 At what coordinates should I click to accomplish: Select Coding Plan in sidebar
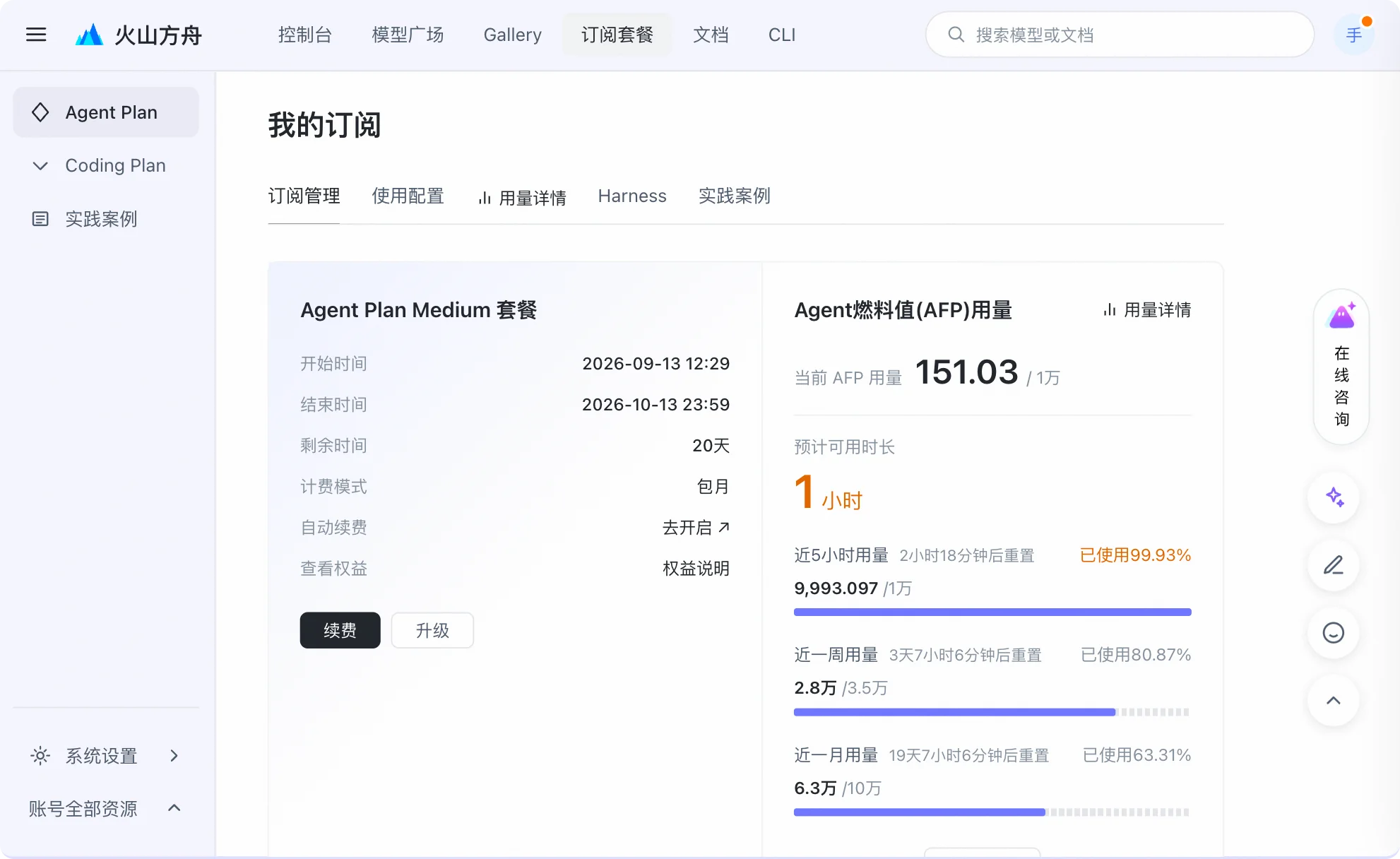(106, 165)
